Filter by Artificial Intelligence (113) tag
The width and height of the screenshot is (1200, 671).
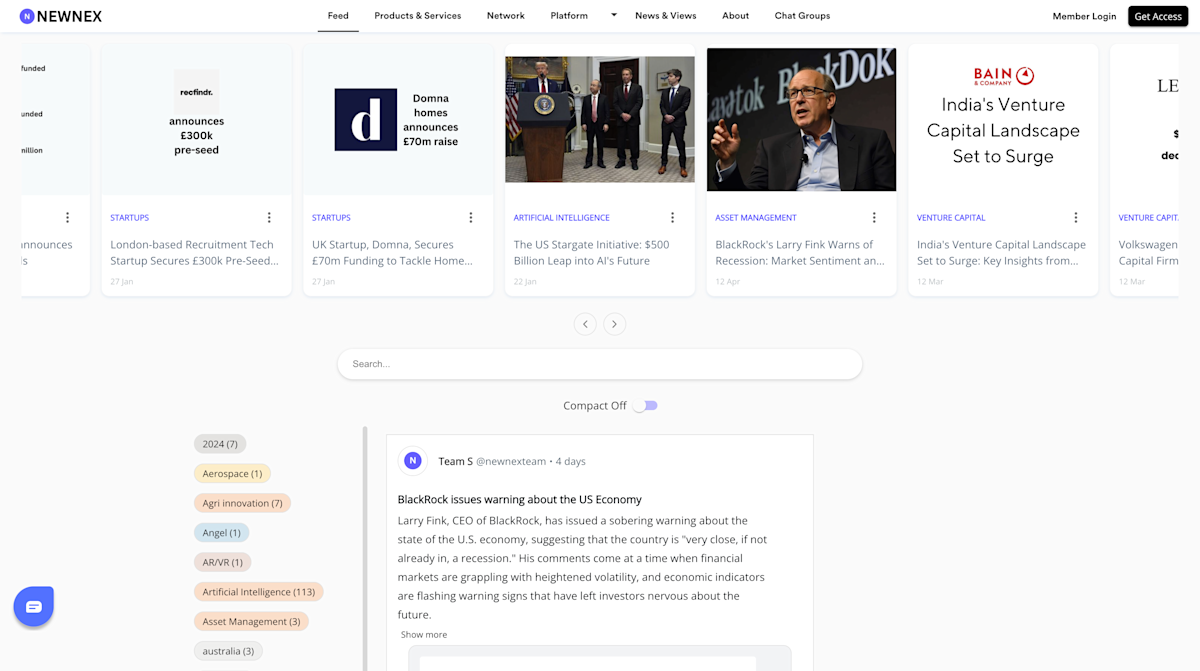click(x=259, y=592)
